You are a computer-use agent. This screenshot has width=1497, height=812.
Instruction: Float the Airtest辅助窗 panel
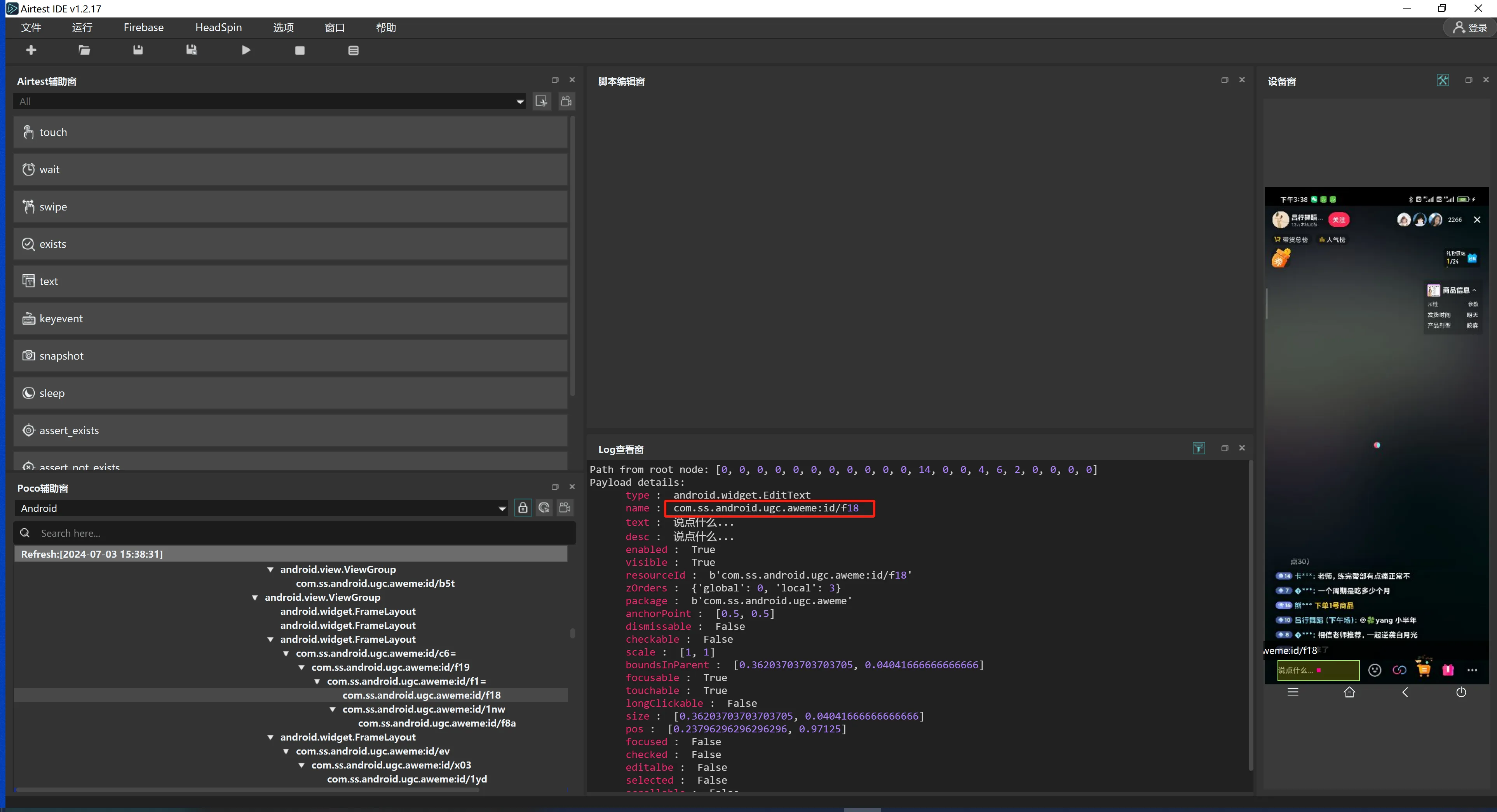554,80
